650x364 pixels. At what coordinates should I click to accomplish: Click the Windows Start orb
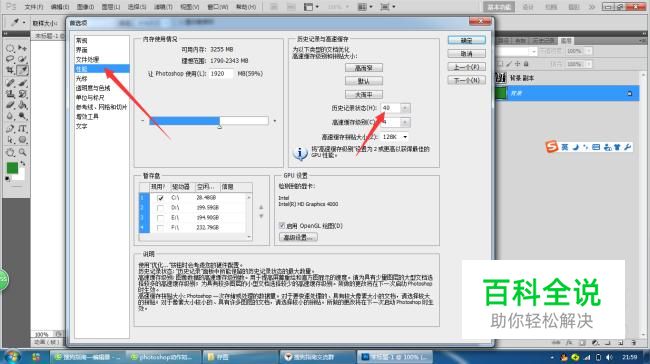pos(12,357)
